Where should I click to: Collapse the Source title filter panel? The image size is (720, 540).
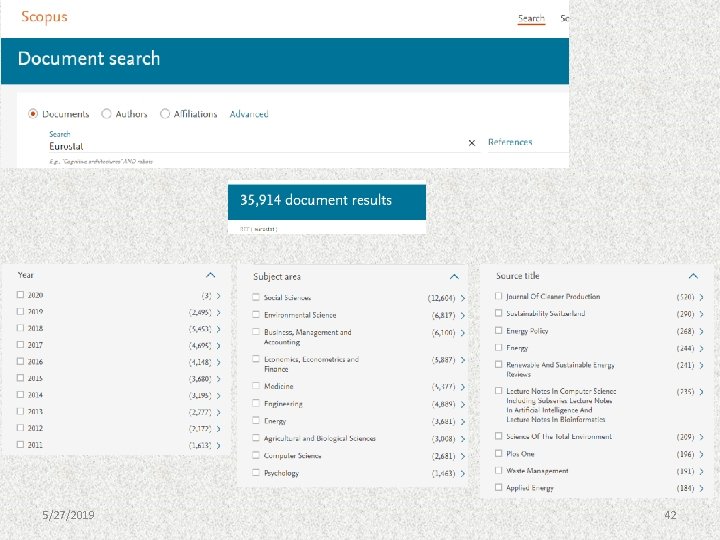[x=693, y=276]
